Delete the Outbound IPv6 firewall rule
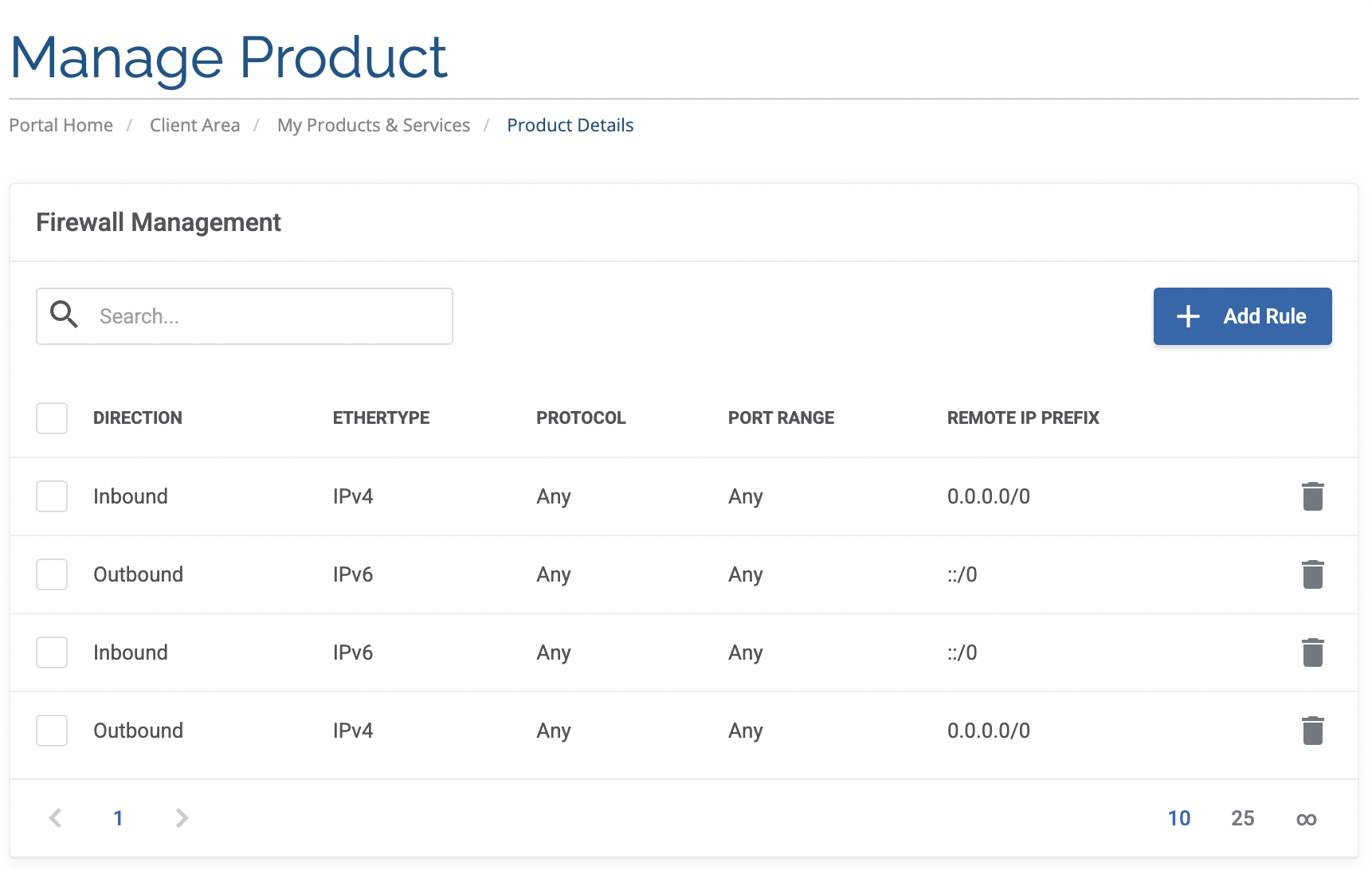The width and height of the screenshot is (1372, 870). click(1312, 574)
